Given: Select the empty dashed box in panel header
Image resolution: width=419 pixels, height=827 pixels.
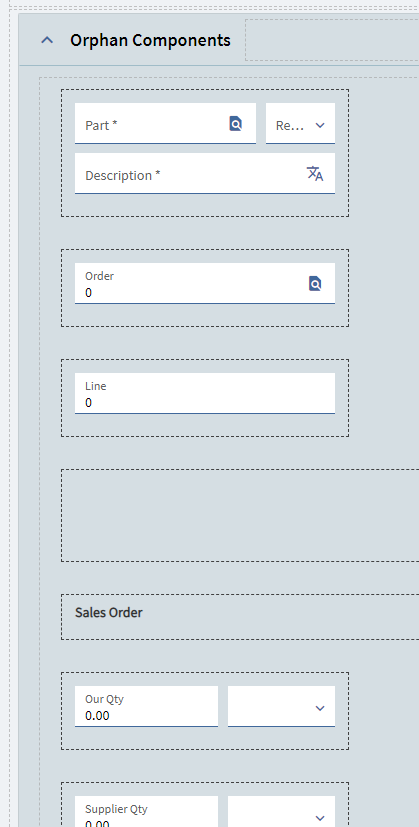Looking at the screenshot, I should click(332, 40).
